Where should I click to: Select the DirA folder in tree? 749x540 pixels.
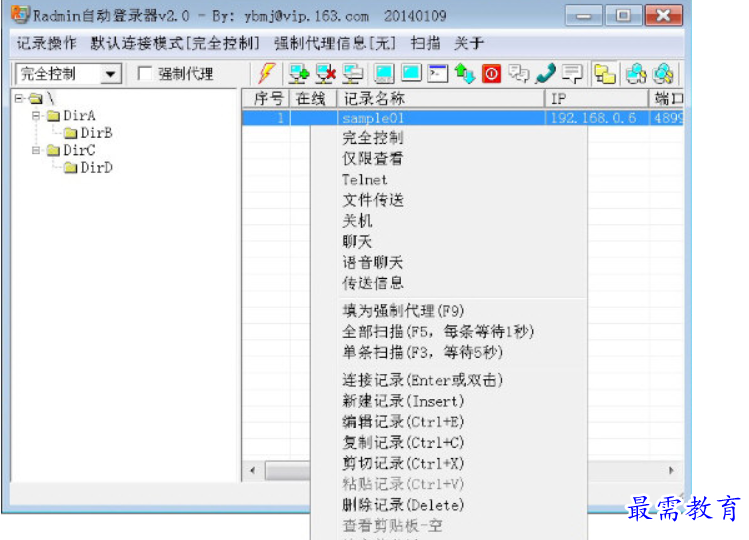pos(72,116)
